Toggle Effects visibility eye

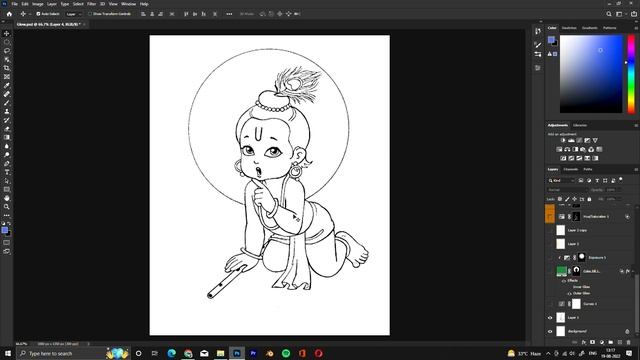[564, 281]
